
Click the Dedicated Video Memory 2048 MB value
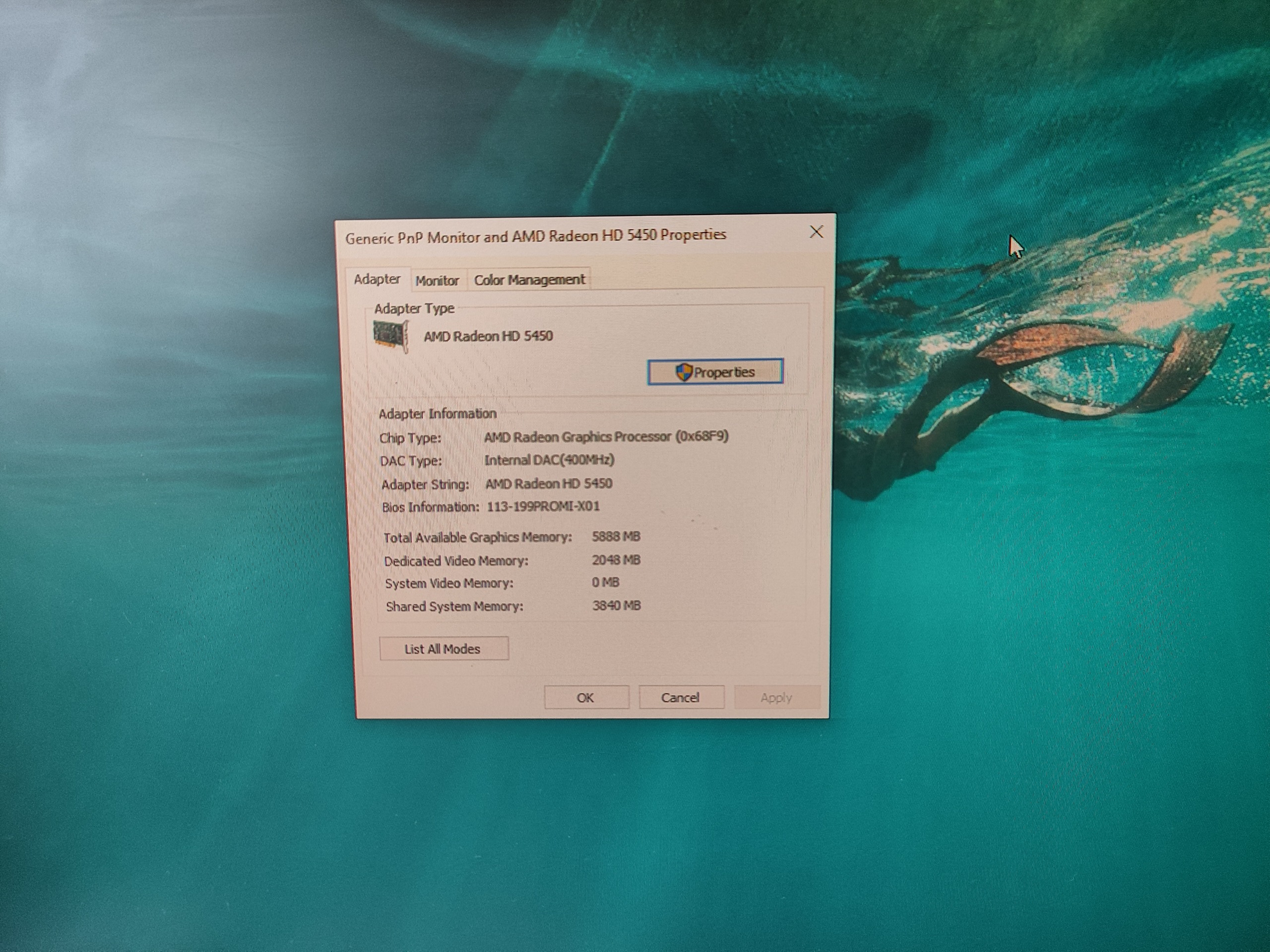tap(616, 560)
